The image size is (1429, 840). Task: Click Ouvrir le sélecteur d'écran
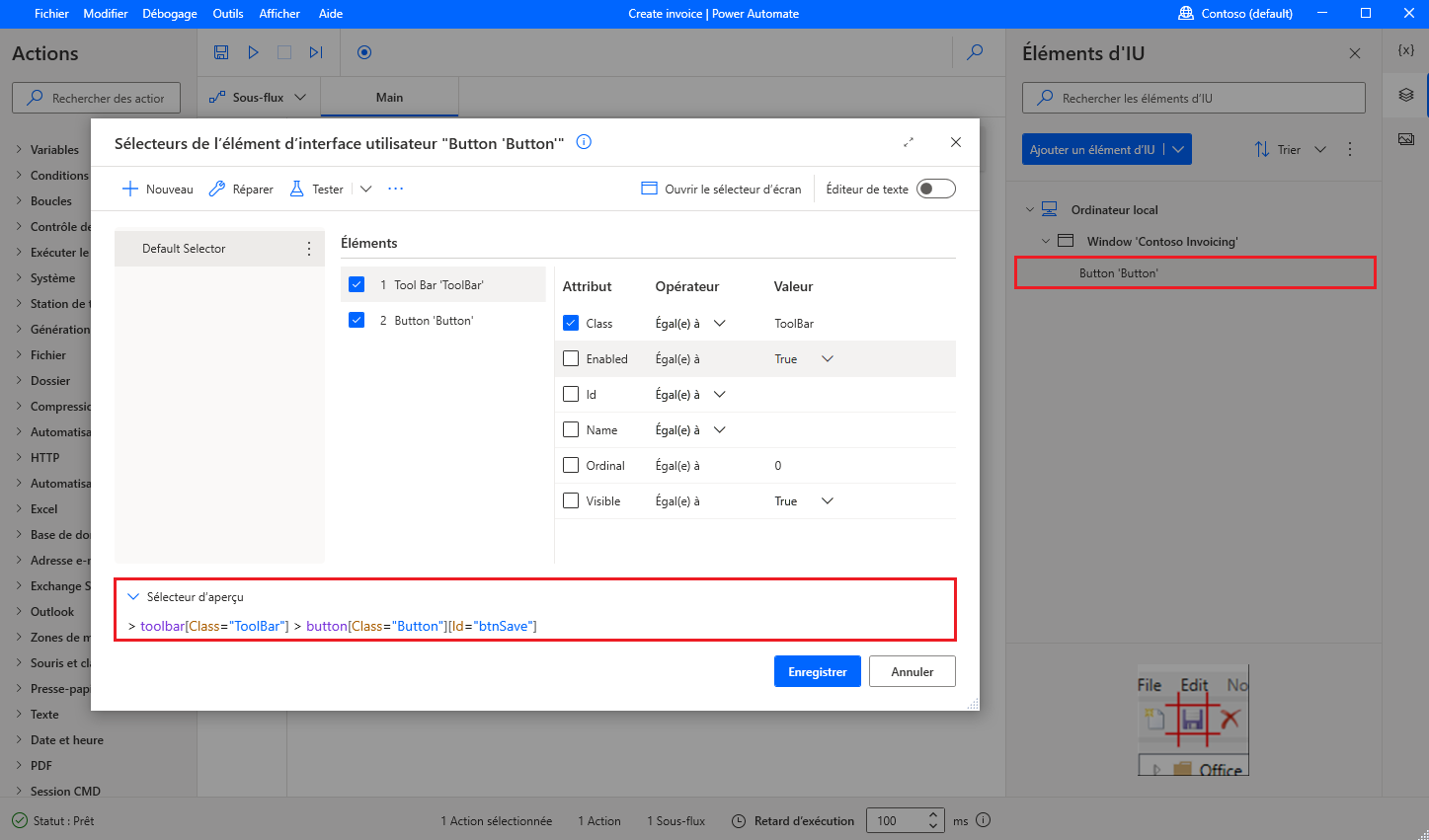coord(721,189)
